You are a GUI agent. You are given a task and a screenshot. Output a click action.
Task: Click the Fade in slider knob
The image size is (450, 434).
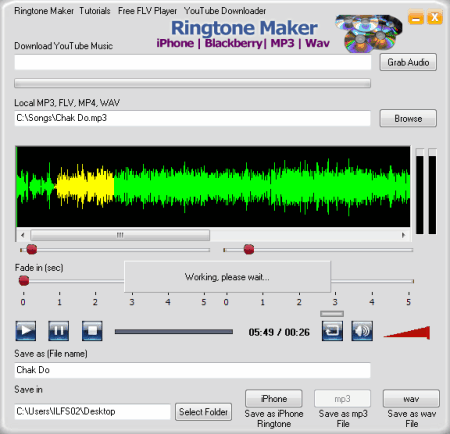[24, 281]
